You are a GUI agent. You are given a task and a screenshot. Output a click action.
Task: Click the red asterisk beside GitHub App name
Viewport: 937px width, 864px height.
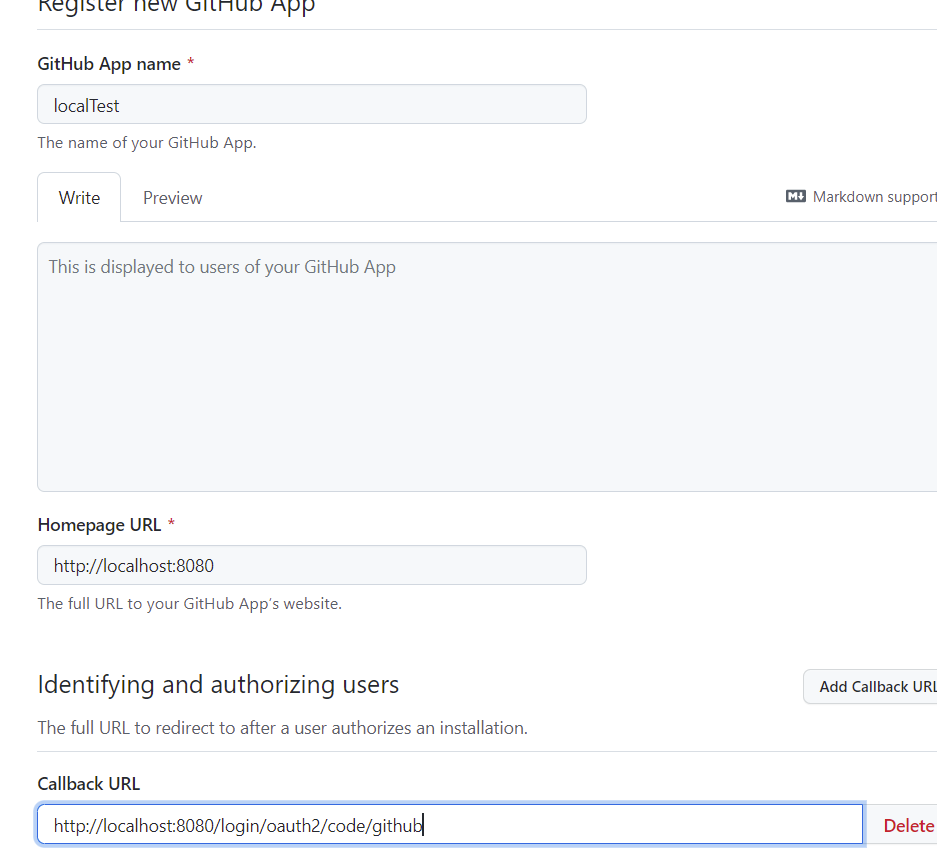click(191, 64)
